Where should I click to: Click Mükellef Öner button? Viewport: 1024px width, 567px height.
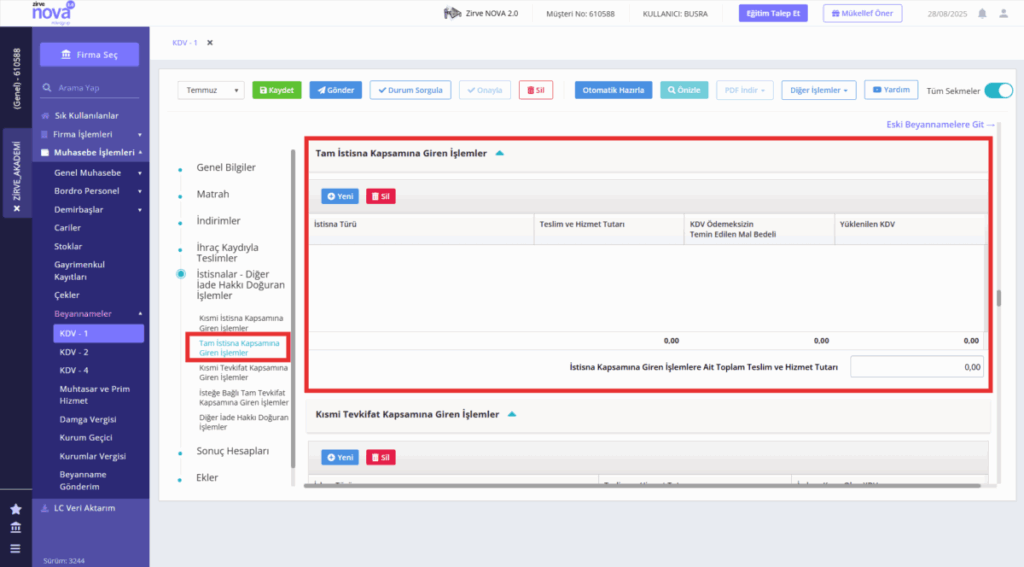[862, 13]
